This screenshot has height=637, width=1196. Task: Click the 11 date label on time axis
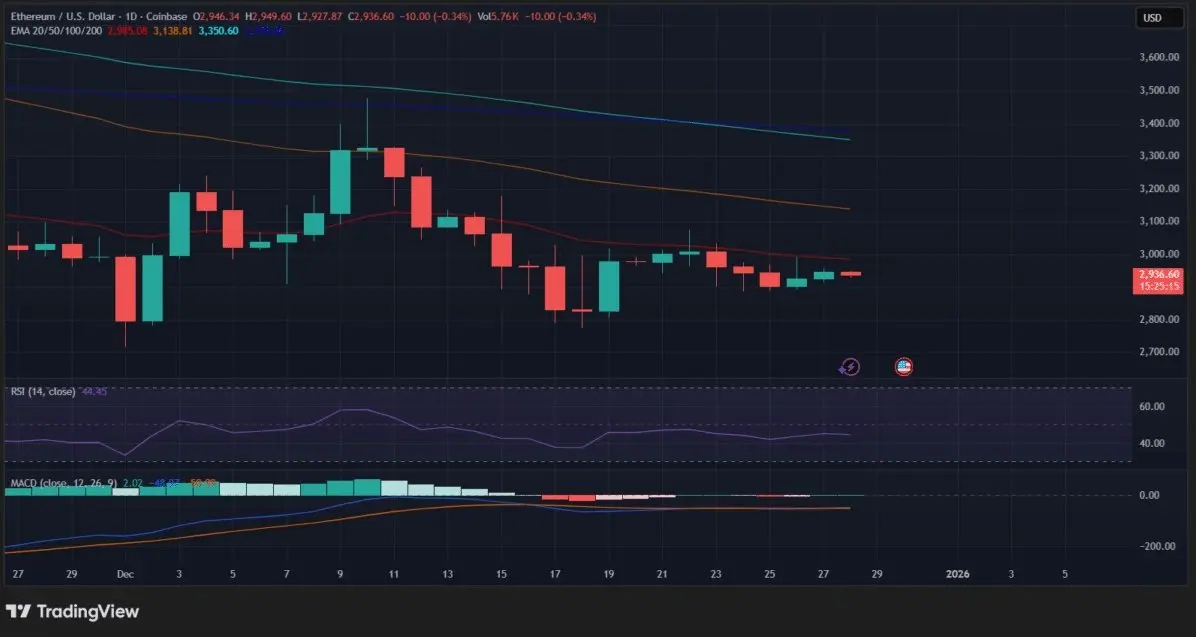(394, 574)
